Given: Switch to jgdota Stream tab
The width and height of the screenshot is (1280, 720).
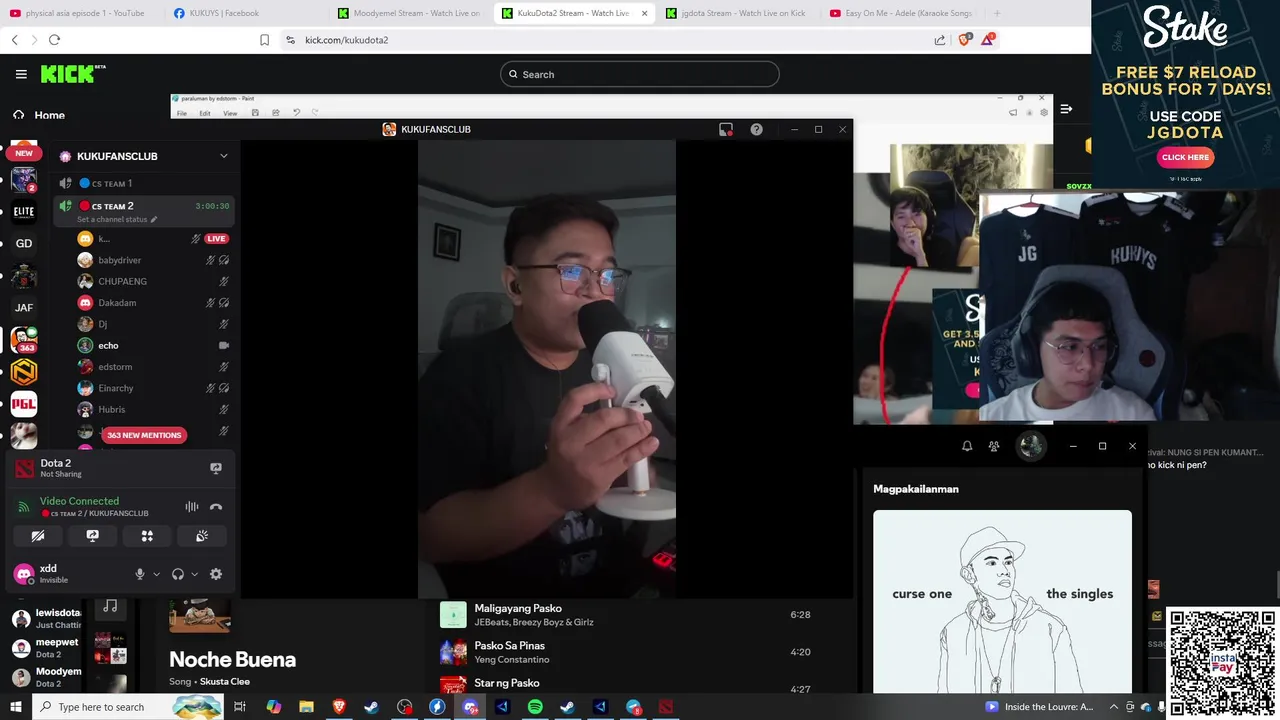Looking at the screenshot, I should pos(738,13).
